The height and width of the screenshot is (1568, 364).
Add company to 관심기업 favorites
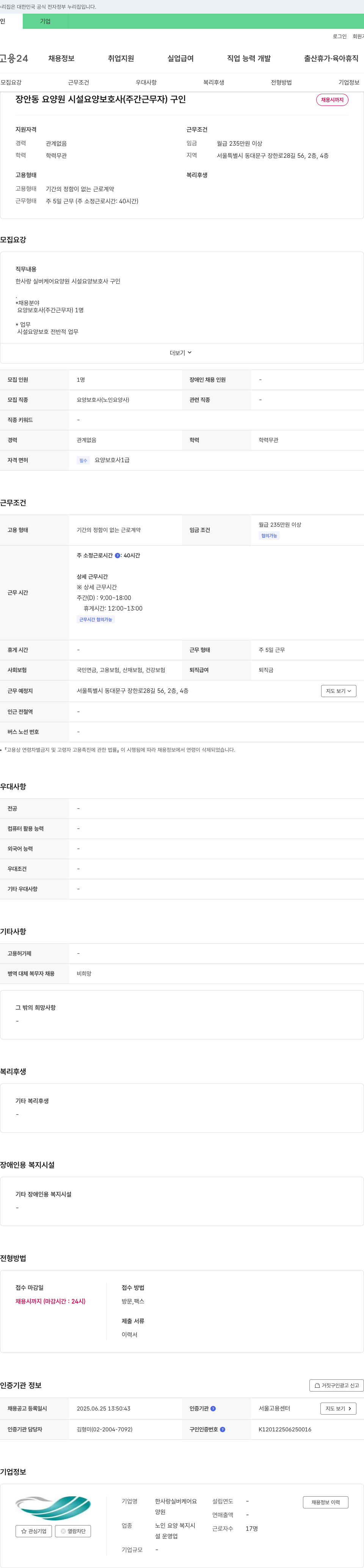(33, 1531)
